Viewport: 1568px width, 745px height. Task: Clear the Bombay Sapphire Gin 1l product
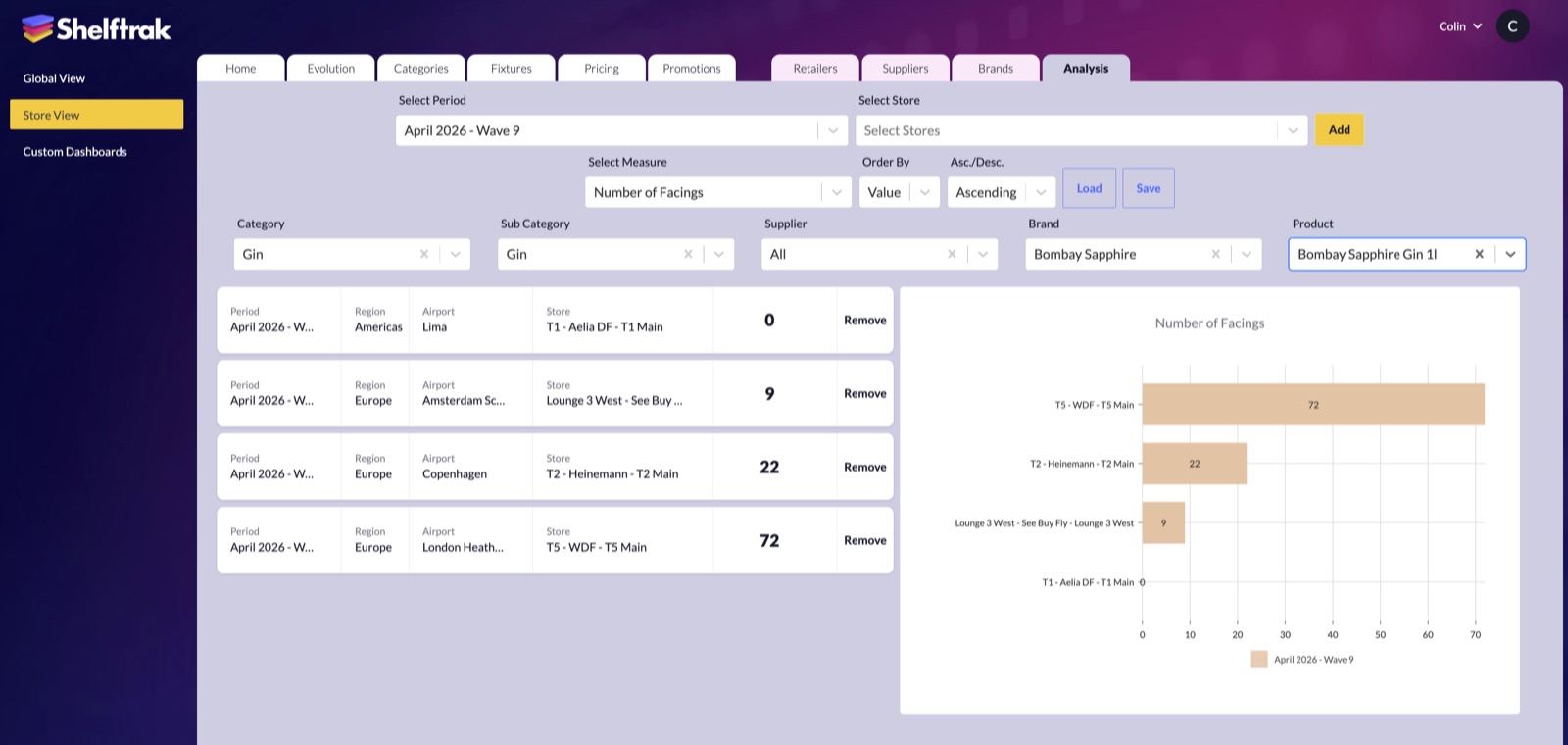click(x=1479, y=254)
